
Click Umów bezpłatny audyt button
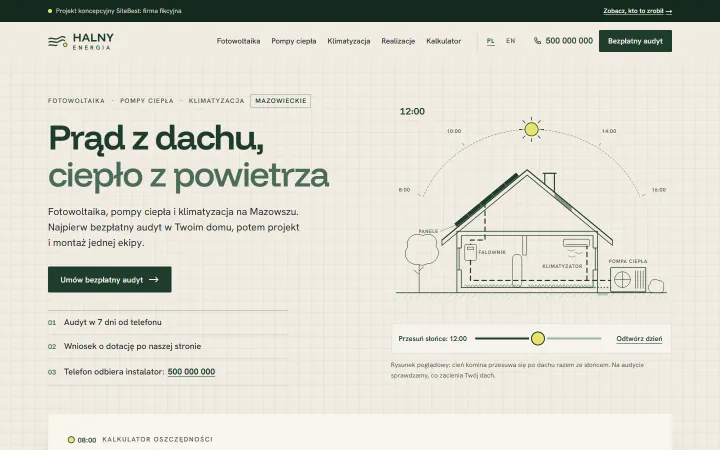point(110,279)
